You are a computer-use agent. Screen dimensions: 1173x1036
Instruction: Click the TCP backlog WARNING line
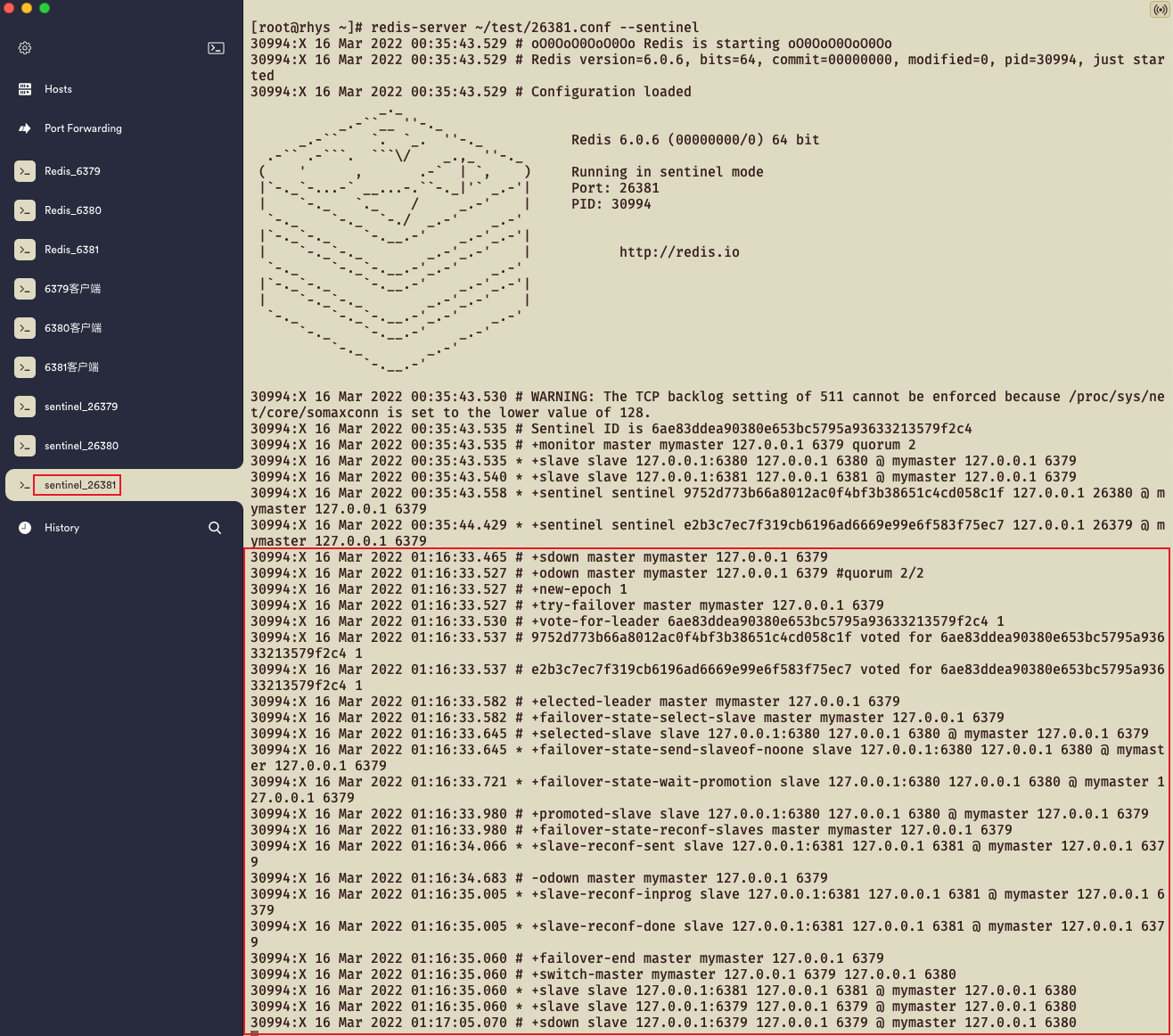(x=708, y=405)
